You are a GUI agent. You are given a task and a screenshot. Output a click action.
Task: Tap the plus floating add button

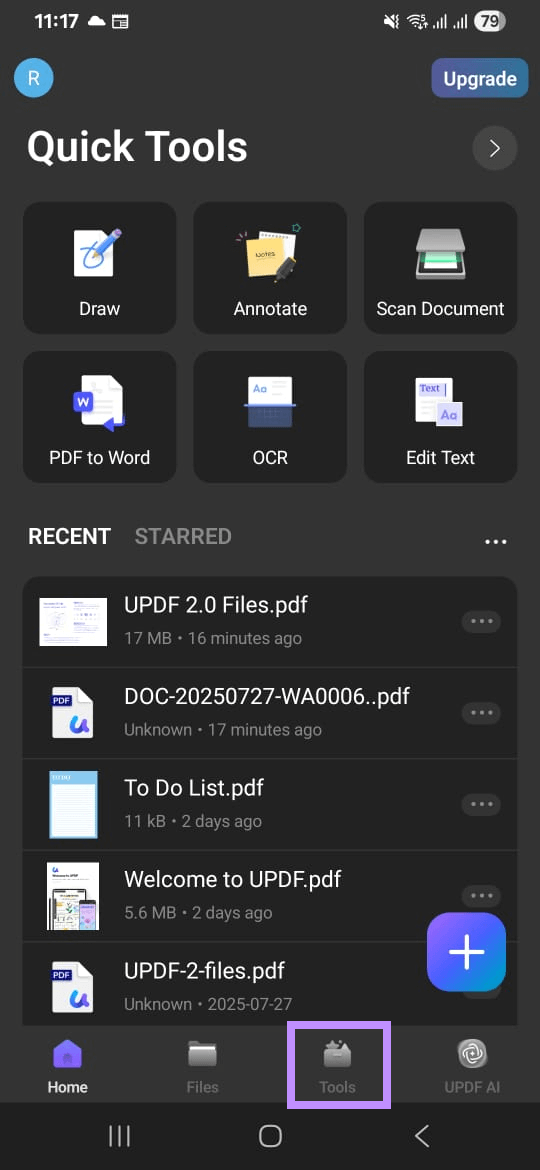[x=466, y=952]
